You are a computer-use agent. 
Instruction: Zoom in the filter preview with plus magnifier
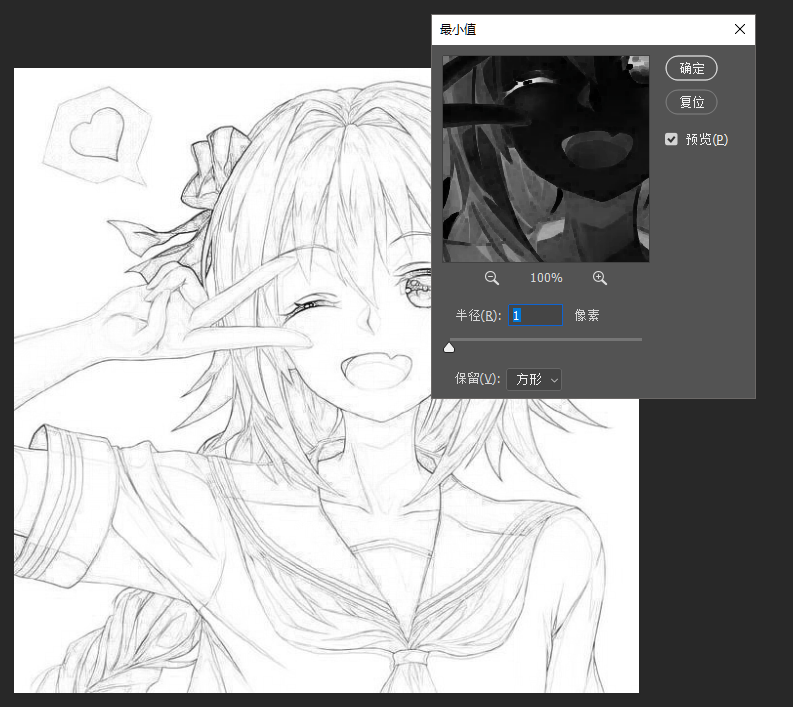click(600, 278)
